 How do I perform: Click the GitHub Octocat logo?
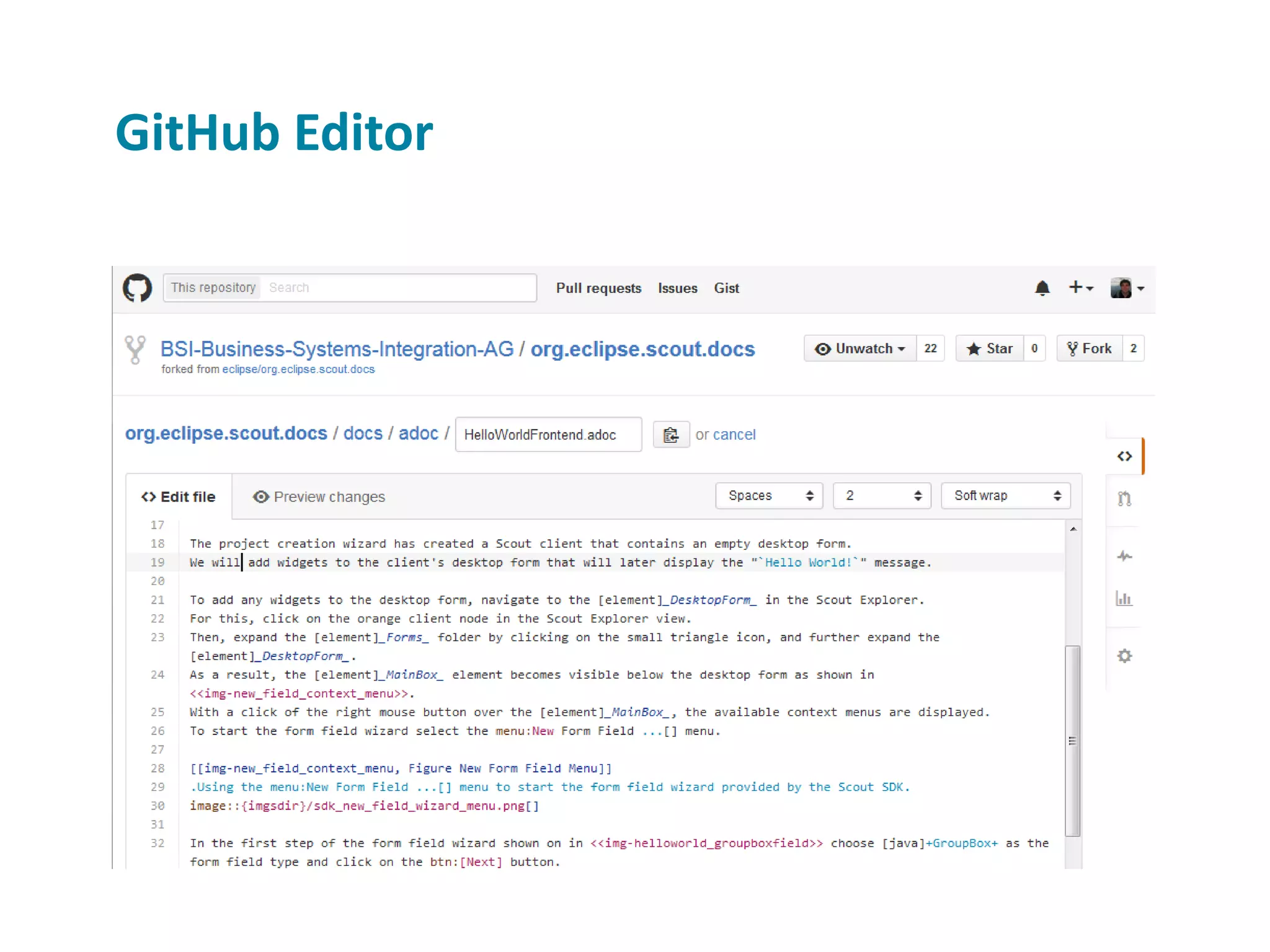(x=137, y=288)
